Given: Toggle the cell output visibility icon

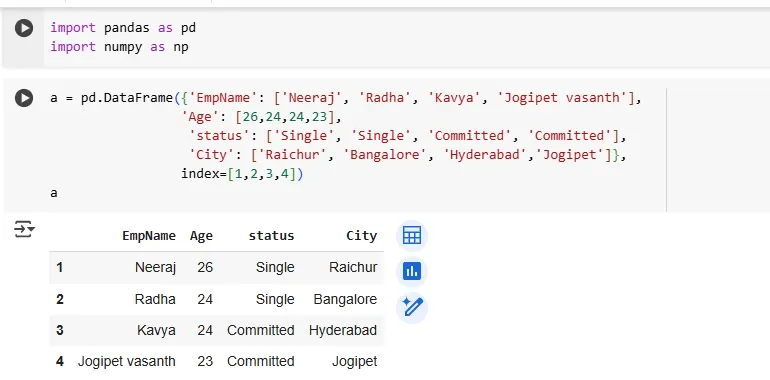Looking at the screenshot, I should coord(24,229).
